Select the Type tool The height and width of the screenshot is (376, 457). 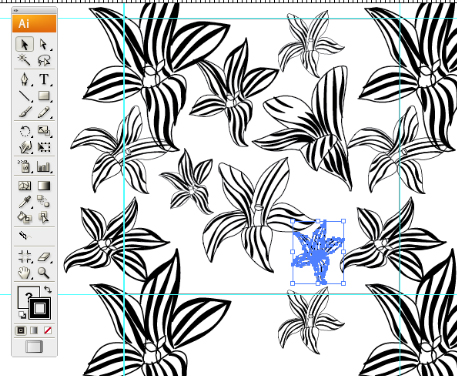point(44,79)
